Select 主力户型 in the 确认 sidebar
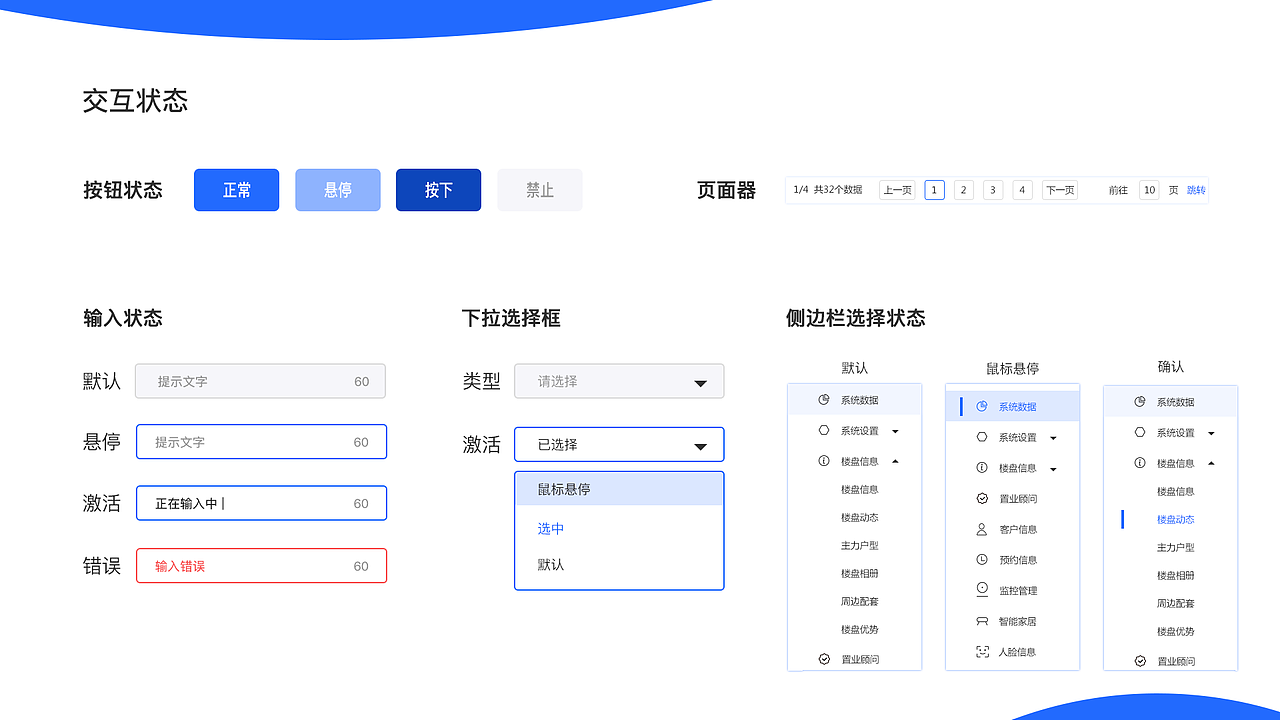1280x720 pixels. (1176, 548)
